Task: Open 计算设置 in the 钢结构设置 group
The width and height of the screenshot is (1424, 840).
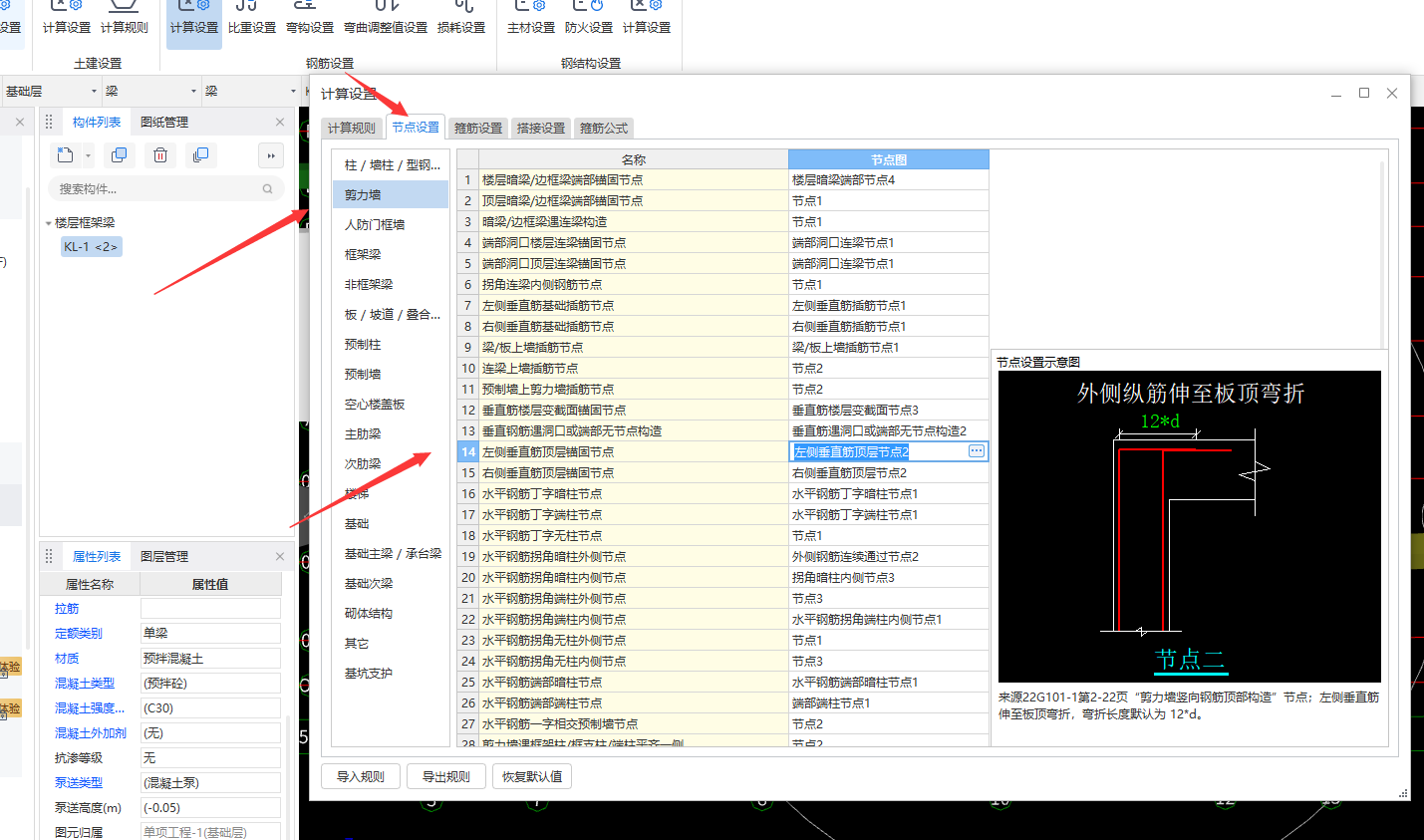Action: (x=647, y=19)
